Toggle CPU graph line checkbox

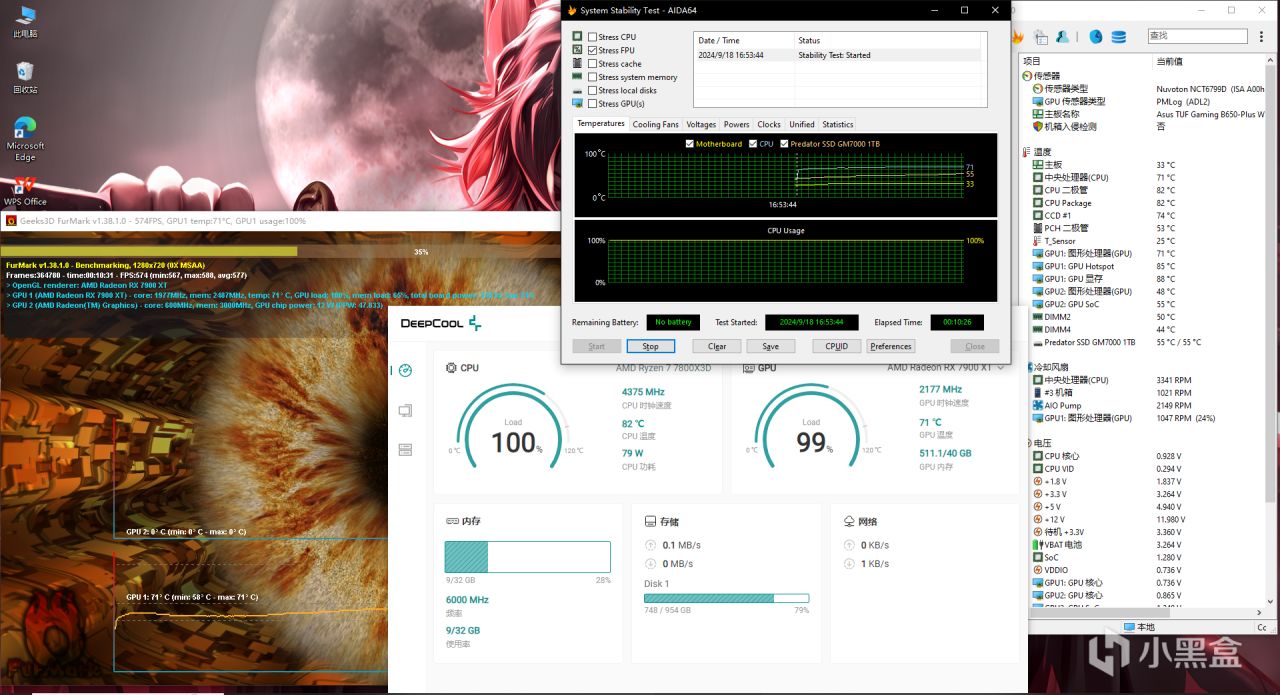(754, 144)
